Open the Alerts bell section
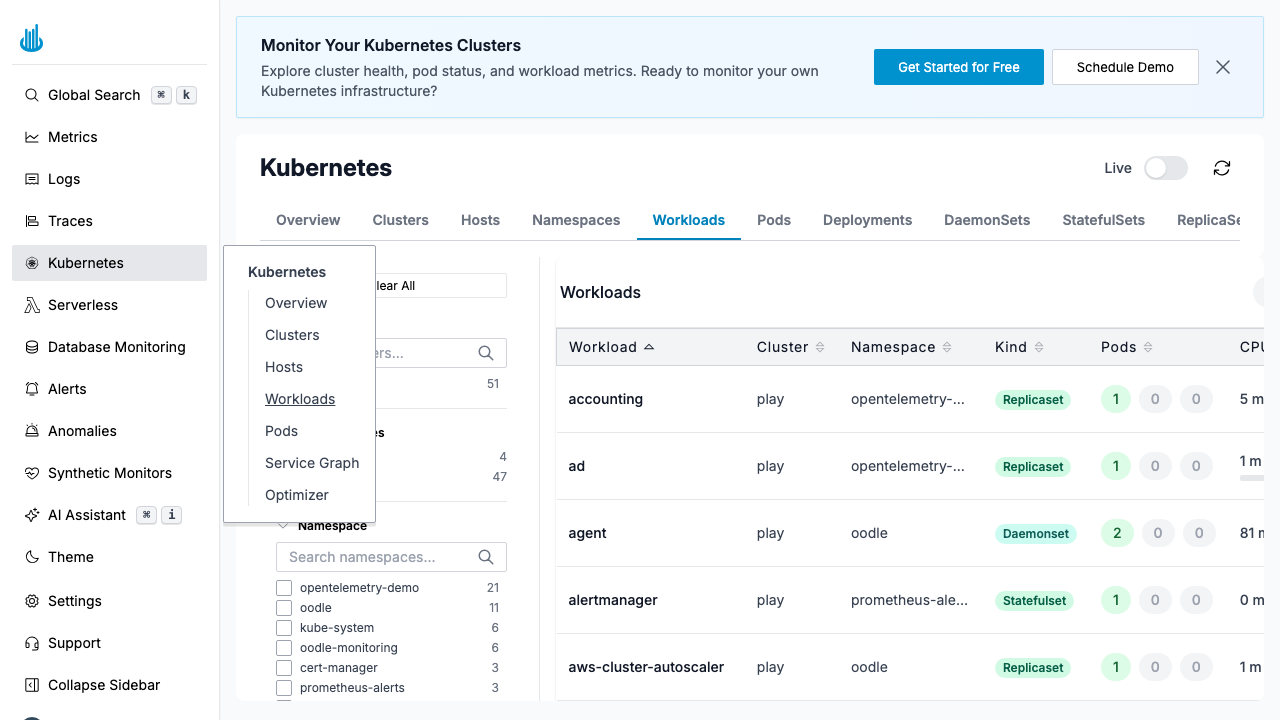 tap(64, 389)
